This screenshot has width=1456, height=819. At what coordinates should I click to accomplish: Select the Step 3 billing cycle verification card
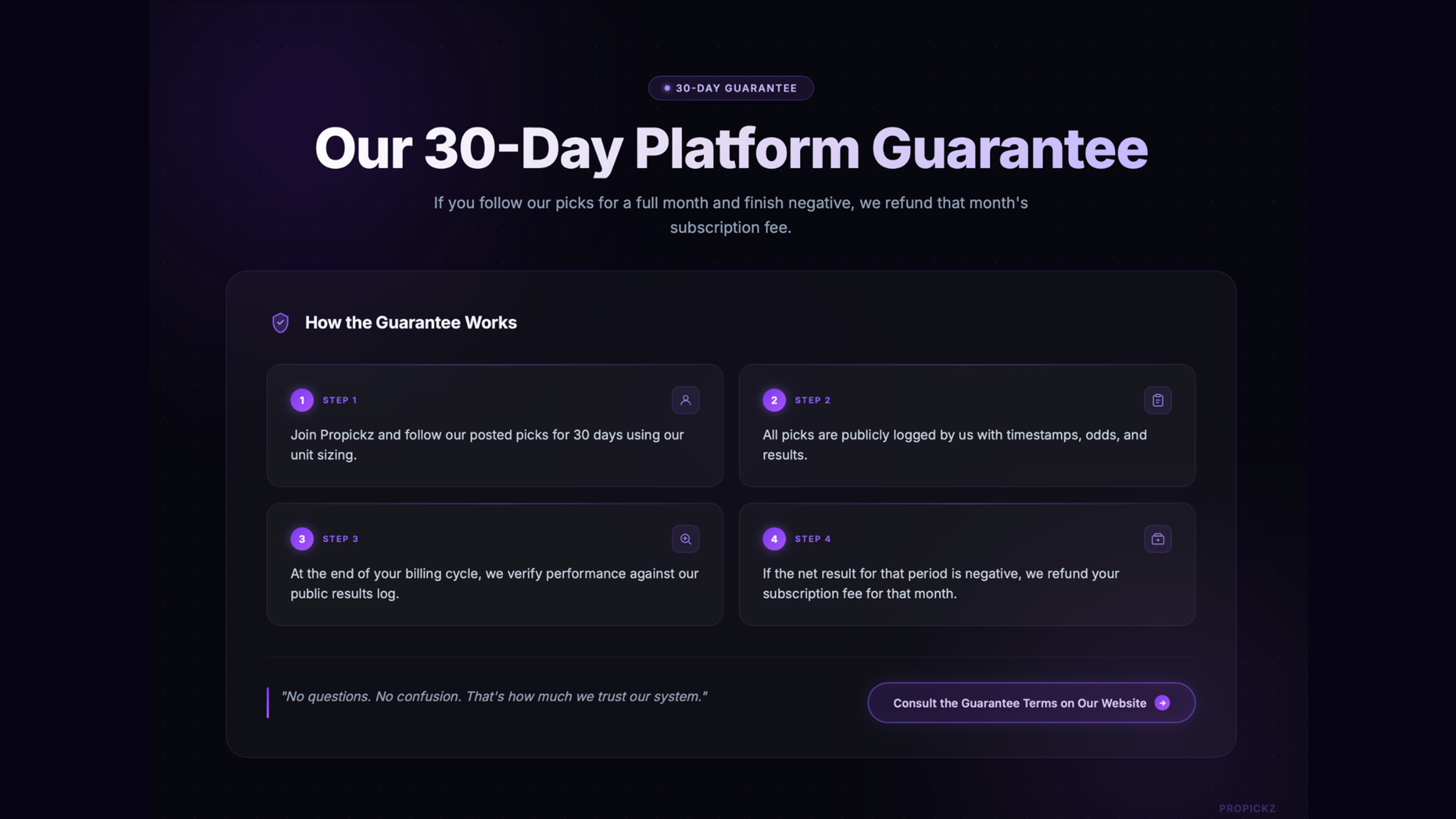495,564
